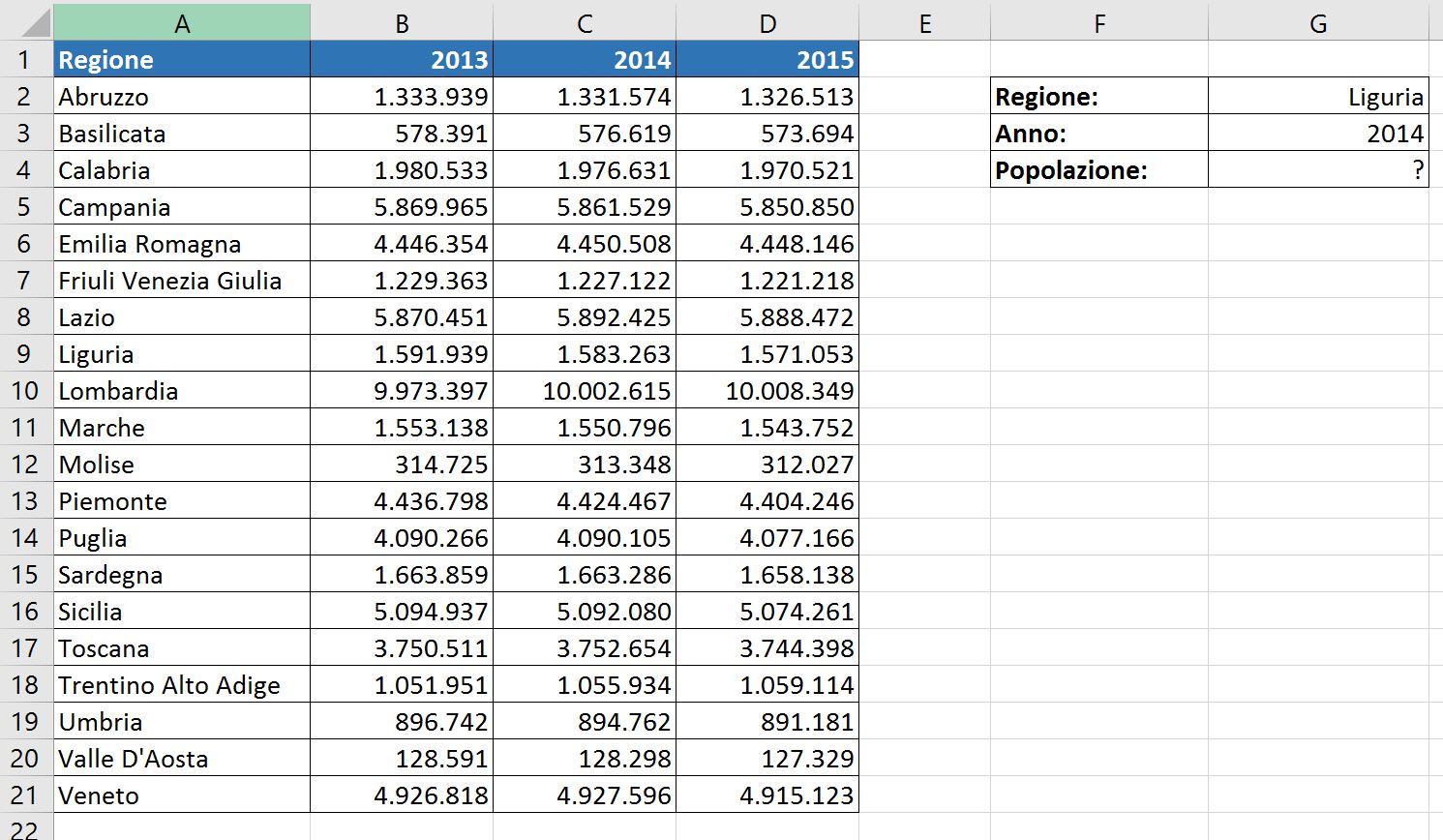Click the select-all corner triangle

[x=34, y=23]
